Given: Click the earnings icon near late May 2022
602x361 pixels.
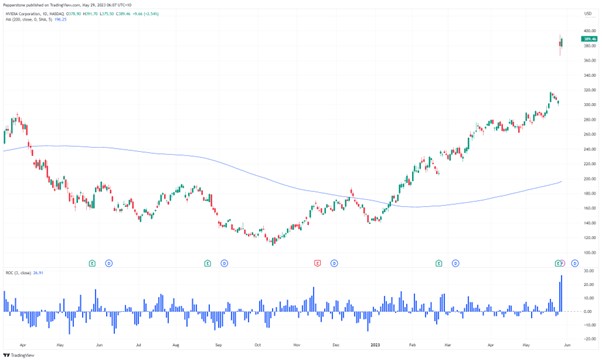Looking at the screenshot, I should (x=92, y=263).
